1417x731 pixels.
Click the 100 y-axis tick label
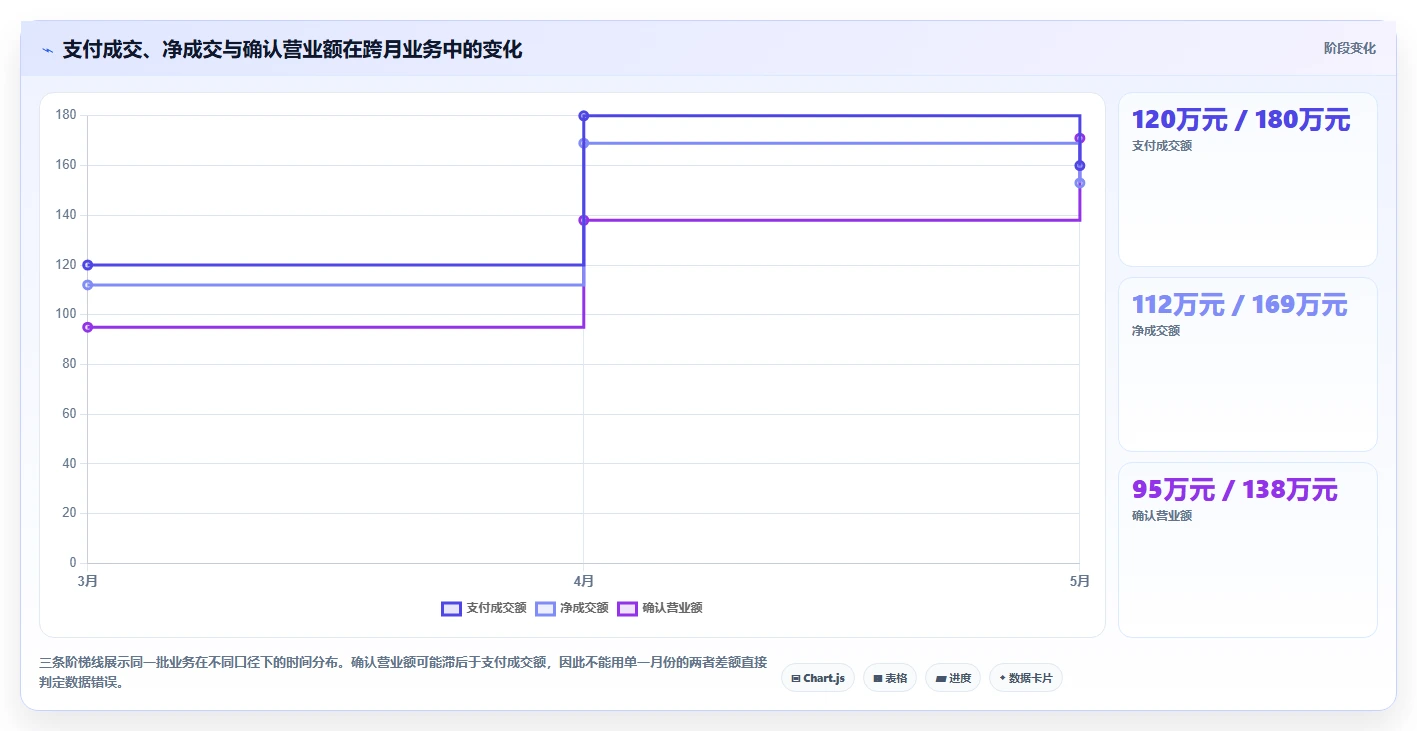66,314
